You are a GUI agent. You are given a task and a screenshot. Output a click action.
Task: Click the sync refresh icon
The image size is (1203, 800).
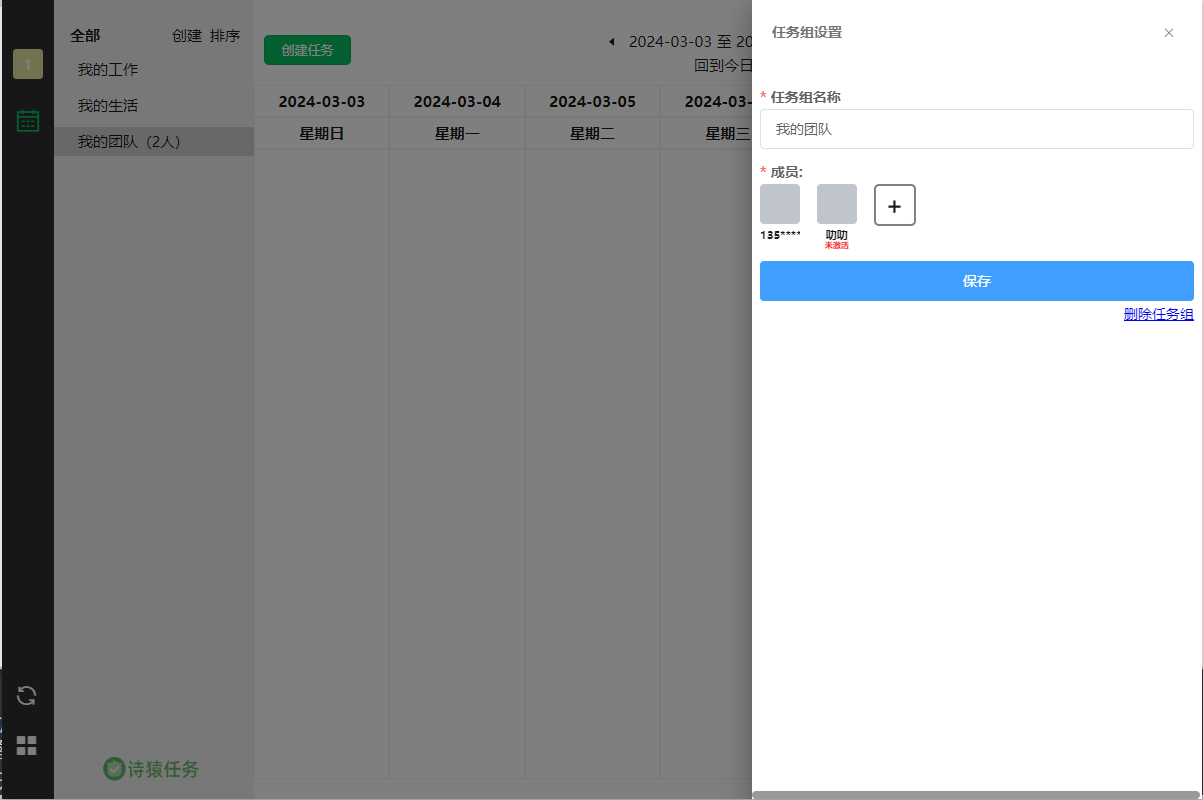pyautogui.click(x=27, y=696)
